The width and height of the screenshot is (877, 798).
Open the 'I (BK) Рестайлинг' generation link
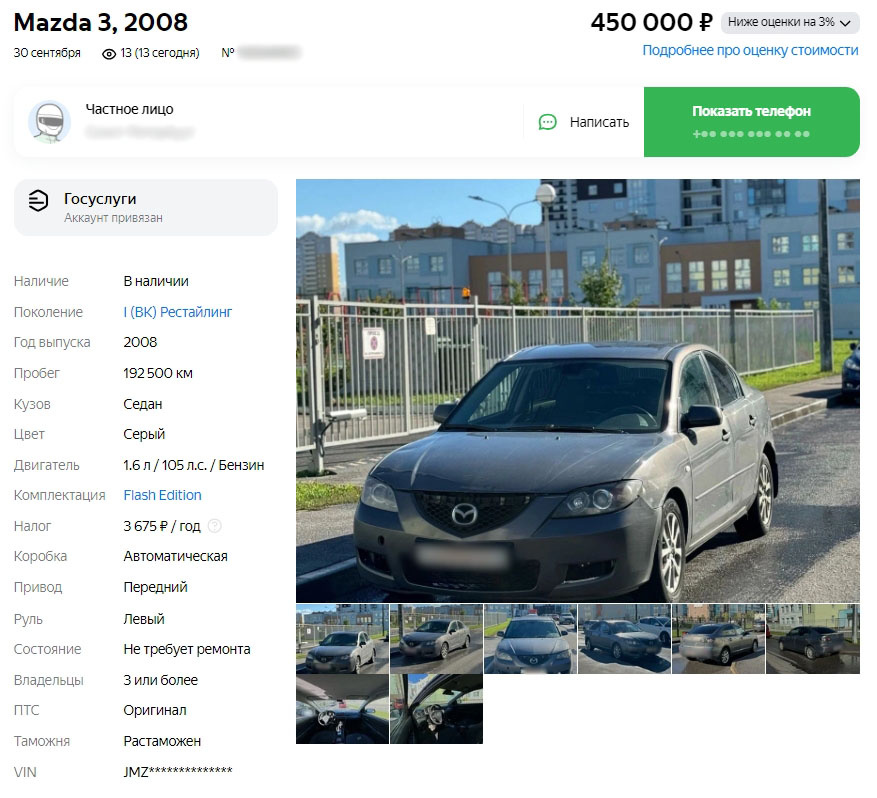tap(177, 312)
